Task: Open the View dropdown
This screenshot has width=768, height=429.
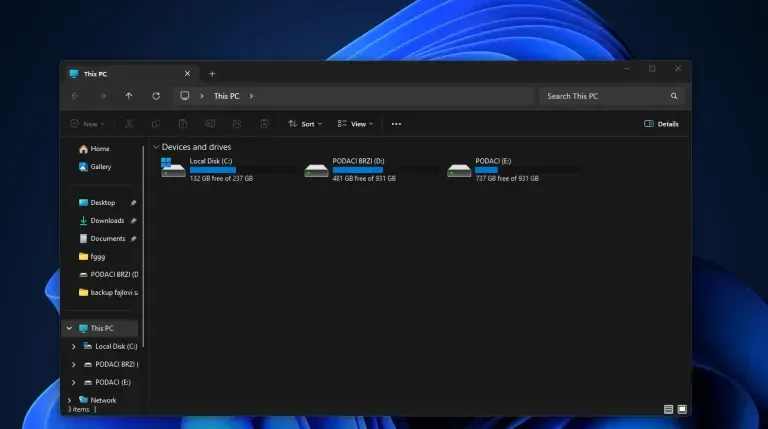Action: 355,124
